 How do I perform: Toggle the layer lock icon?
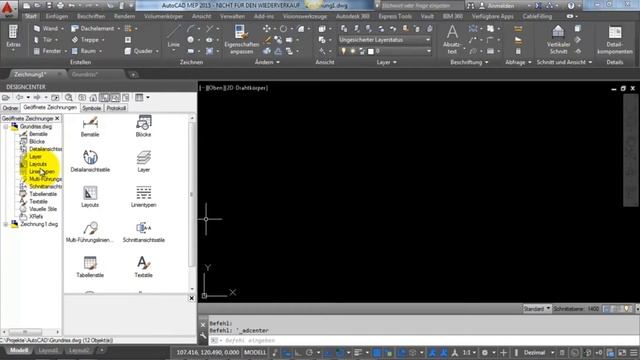tap(361, 51)
